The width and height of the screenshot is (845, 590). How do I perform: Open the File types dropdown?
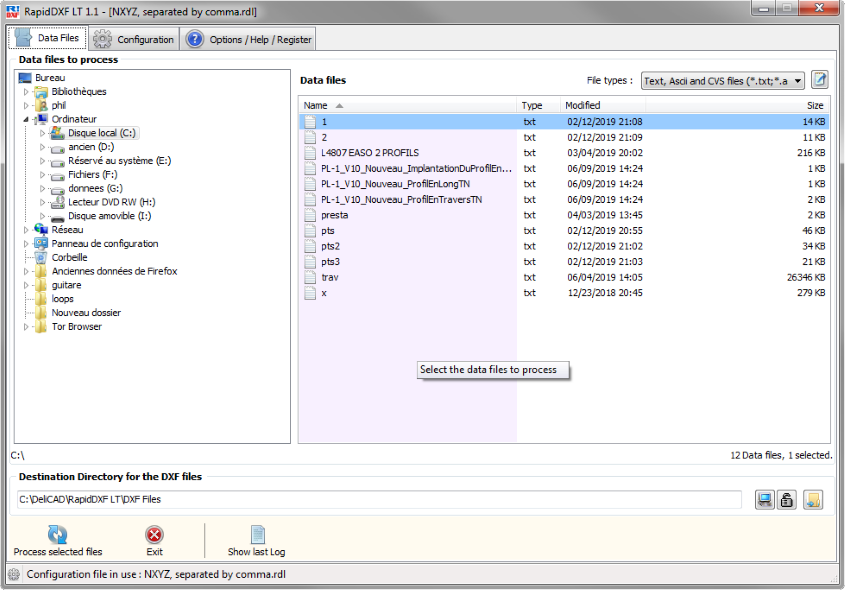(723, 81)
